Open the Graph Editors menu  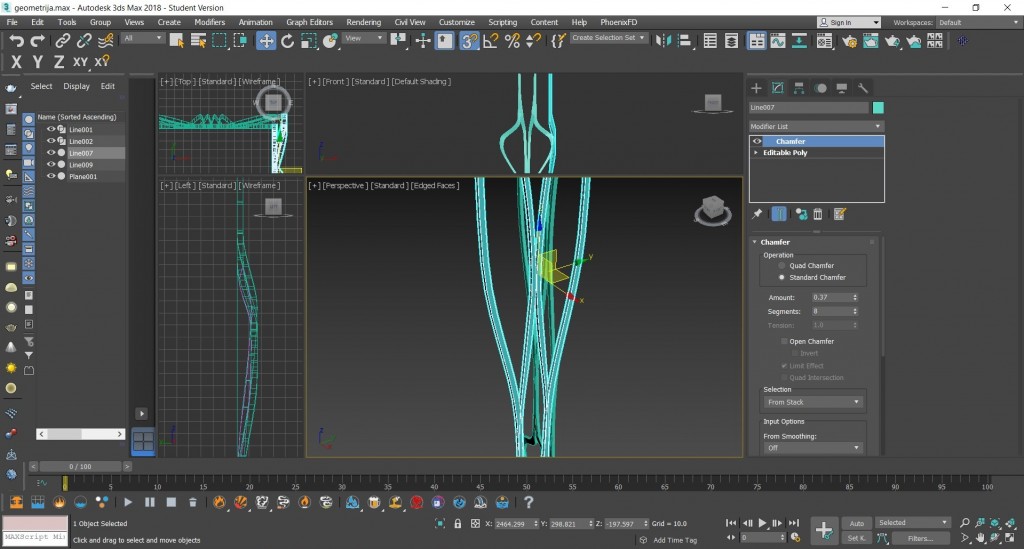[309, 22]
